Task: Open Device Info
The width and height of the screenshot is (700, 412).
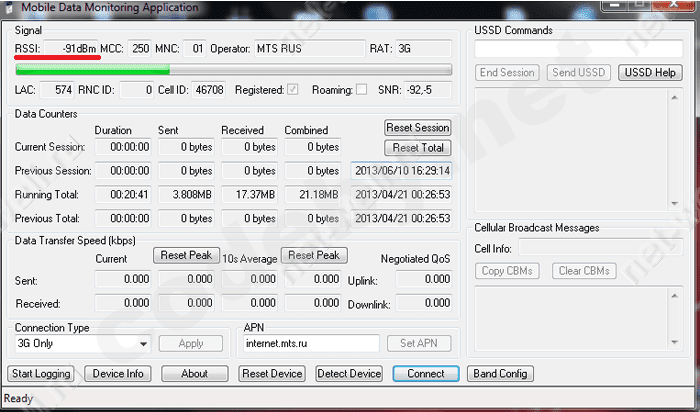Action: (x=118, y=374)
